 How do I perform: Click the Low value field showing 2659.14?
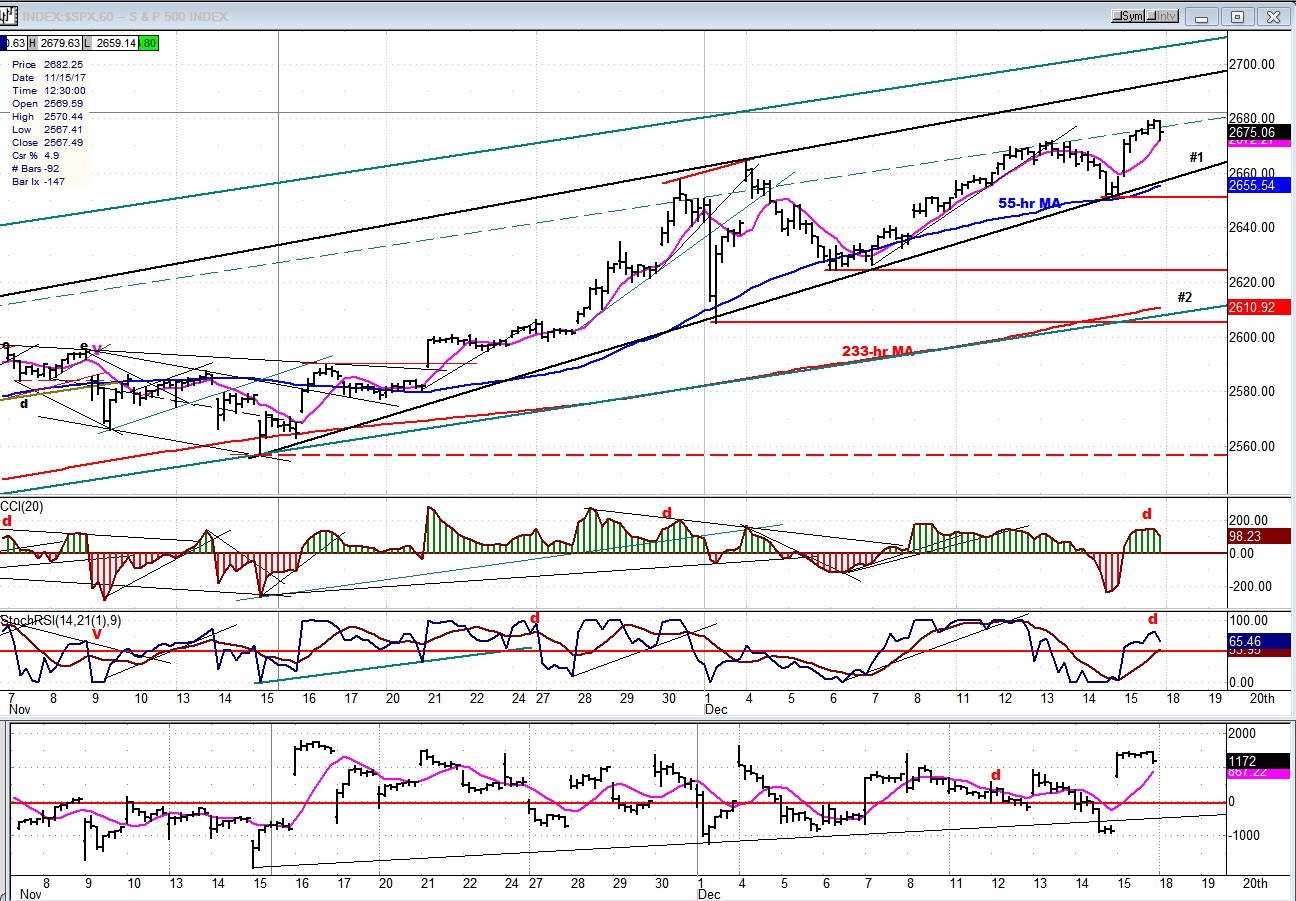tap(112, 43)
